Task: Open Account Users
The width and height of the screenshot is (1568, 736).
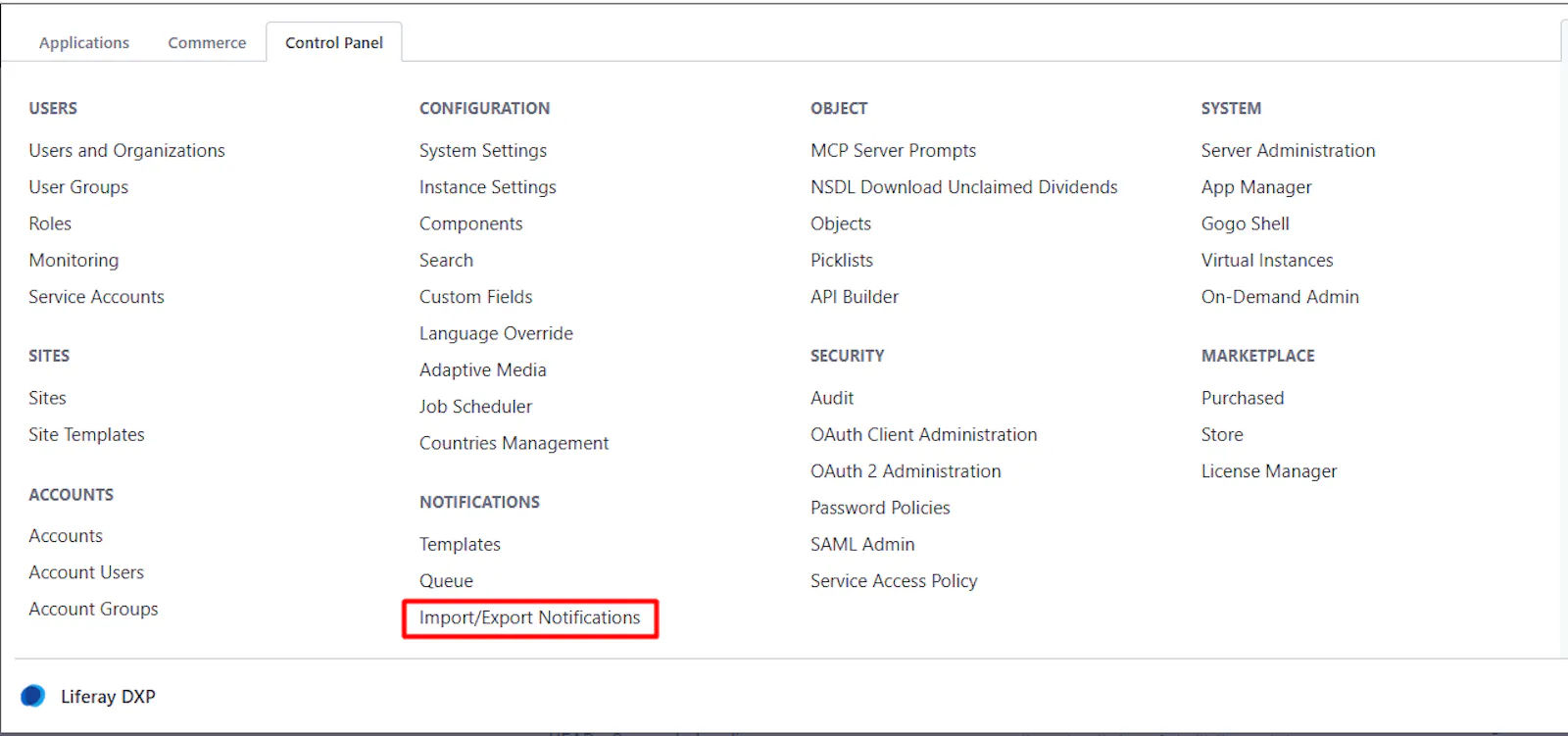Action: coord(86,572)
